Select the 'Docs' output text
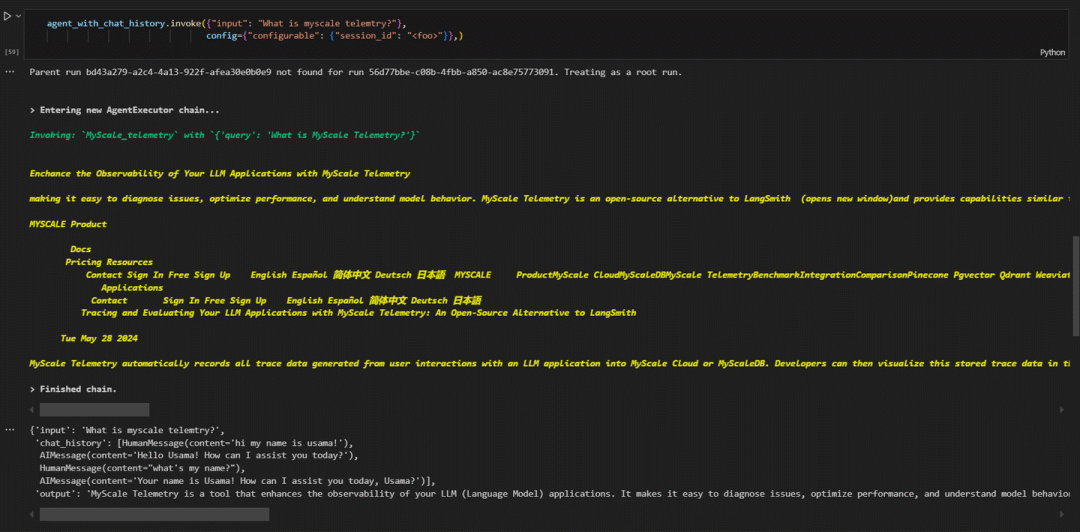This screenshot has width=1080, height=532. tap(81, 249)
